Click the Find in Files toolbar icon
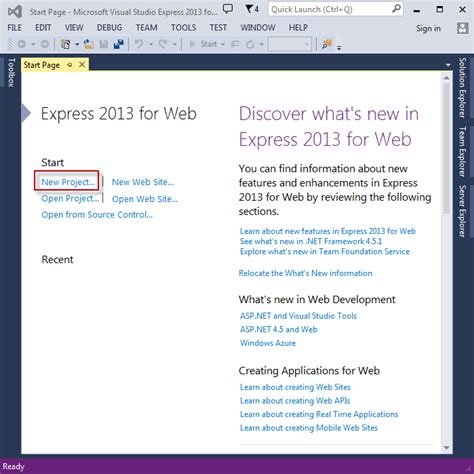The width and height of the screenshot is (474, 474). click(327, 44)
